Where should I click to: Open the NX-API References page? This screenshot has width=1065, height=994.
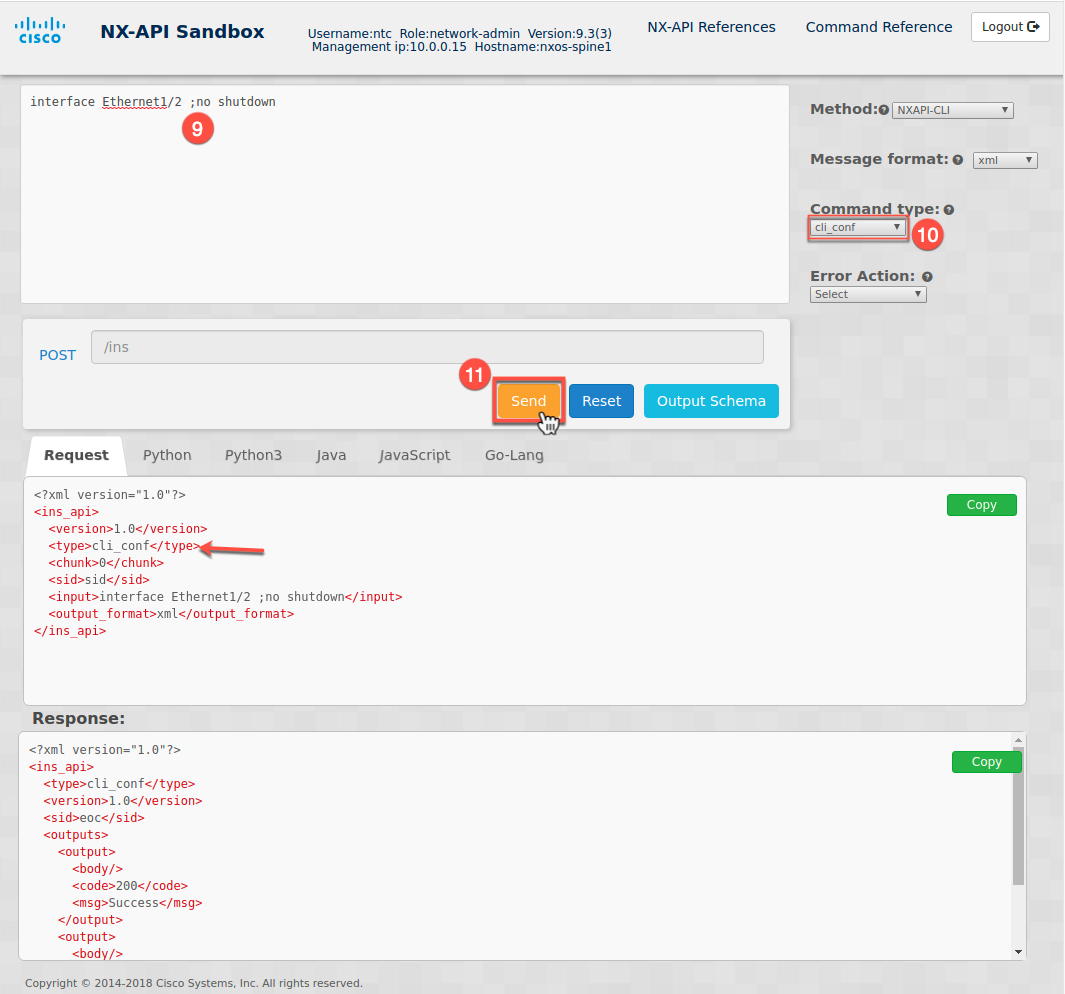point(711,27)
